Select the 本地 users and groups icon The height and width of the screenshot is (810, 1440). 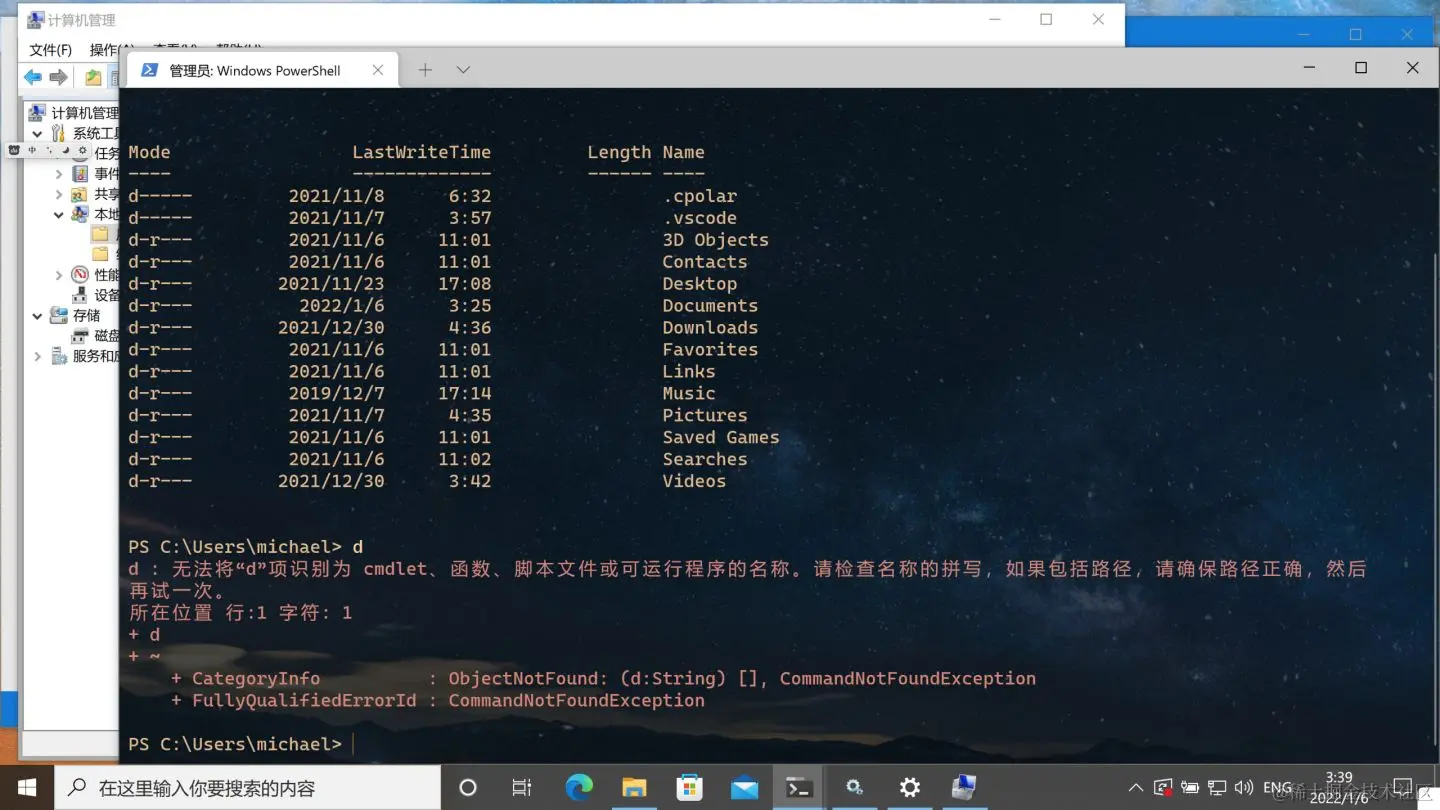(80, 214)
